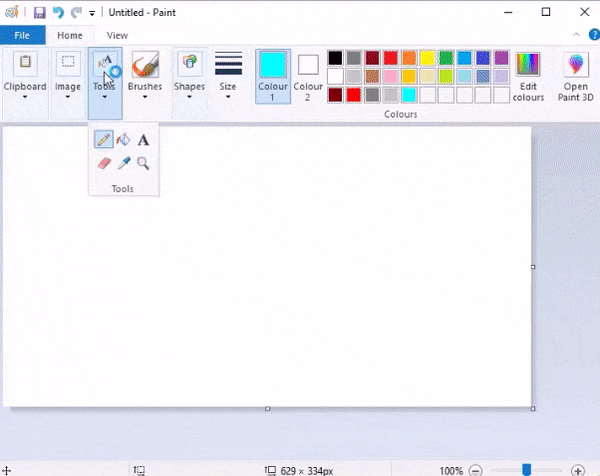600x476 pixels.
Task: Click the zoom in plus button
Action: pyautogui.click(x=578, y=470)
